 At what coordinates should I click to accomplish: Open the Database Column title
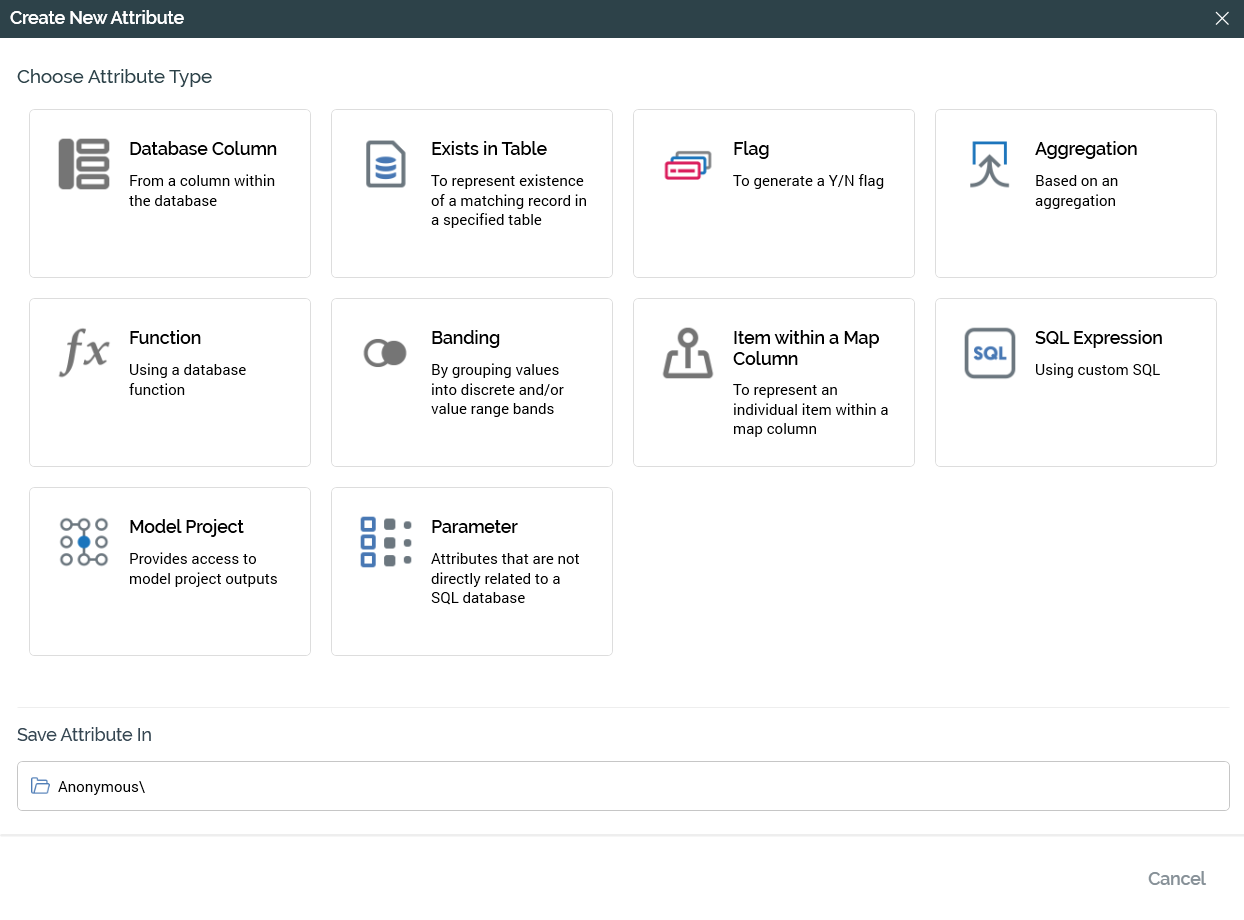[x=203, y=149]
